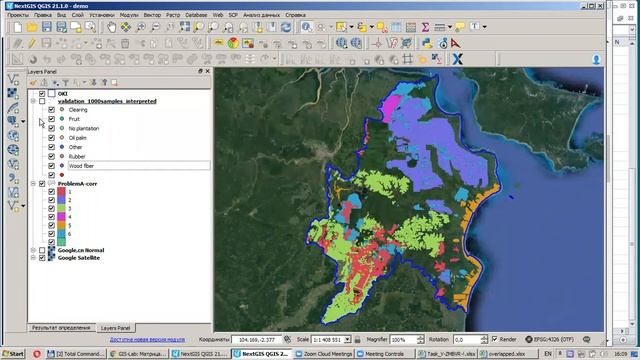Open the Python console icon
Screen dimensions: 640x360
pyautogui.click(x=427, y=43)
